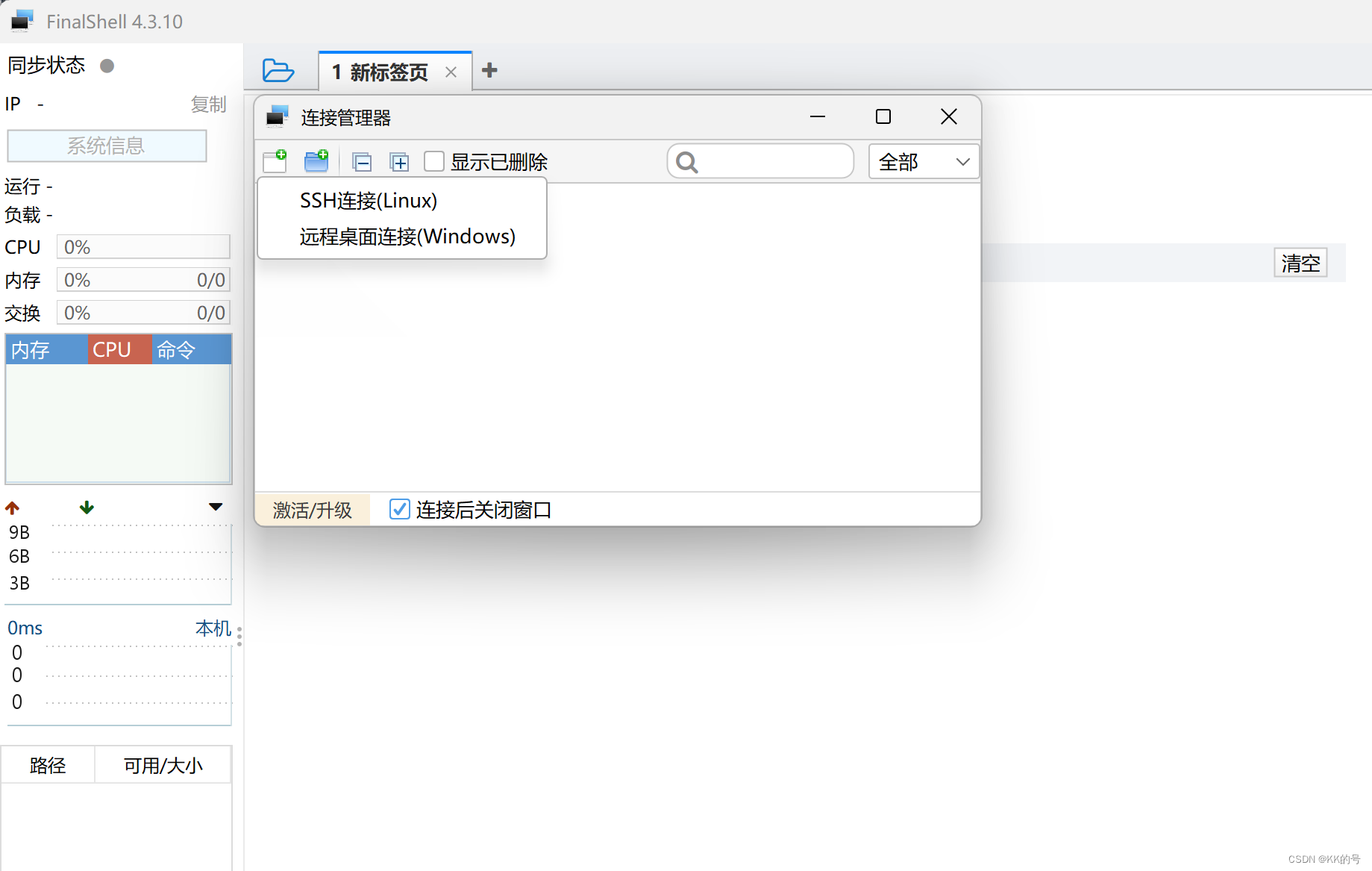
Task: Select the 内存 tab in process panel
Action: pos(46,349)
